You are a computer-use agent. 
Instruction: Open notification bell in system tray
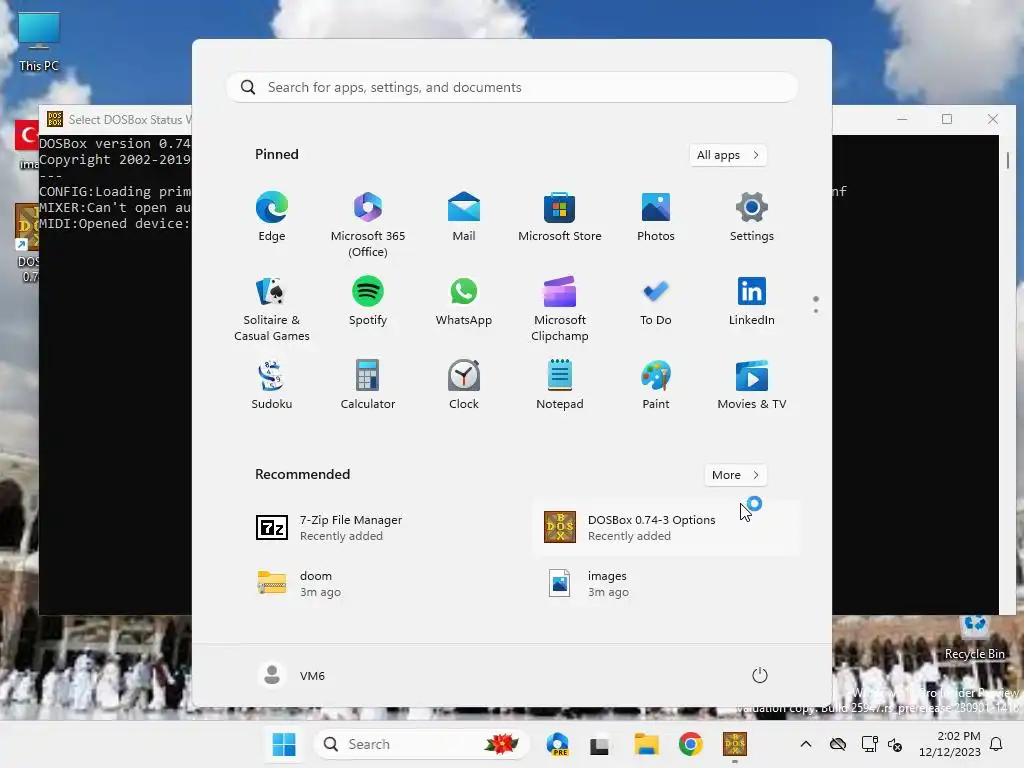(997, 744)
